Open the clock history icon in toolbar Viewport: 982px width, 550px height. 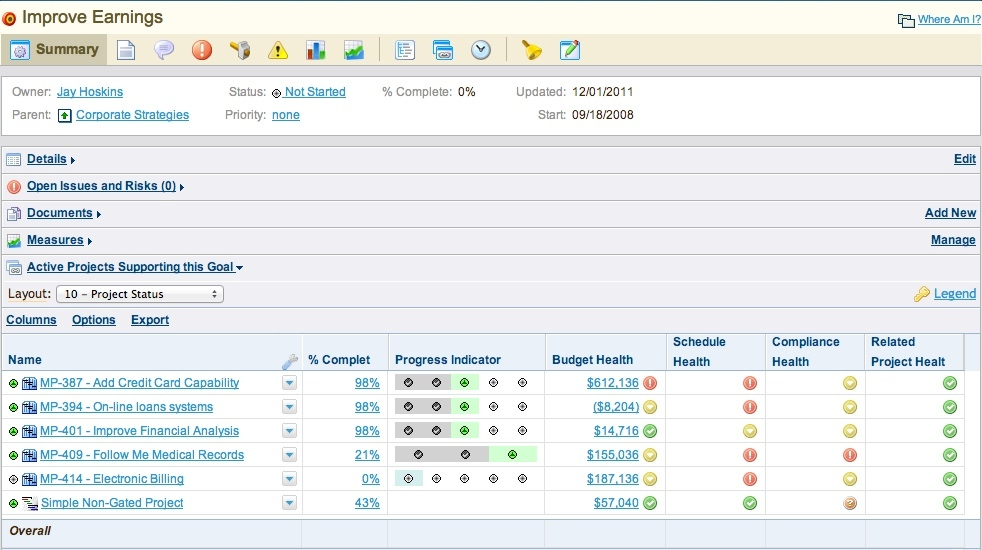click(x=480, y=50)
